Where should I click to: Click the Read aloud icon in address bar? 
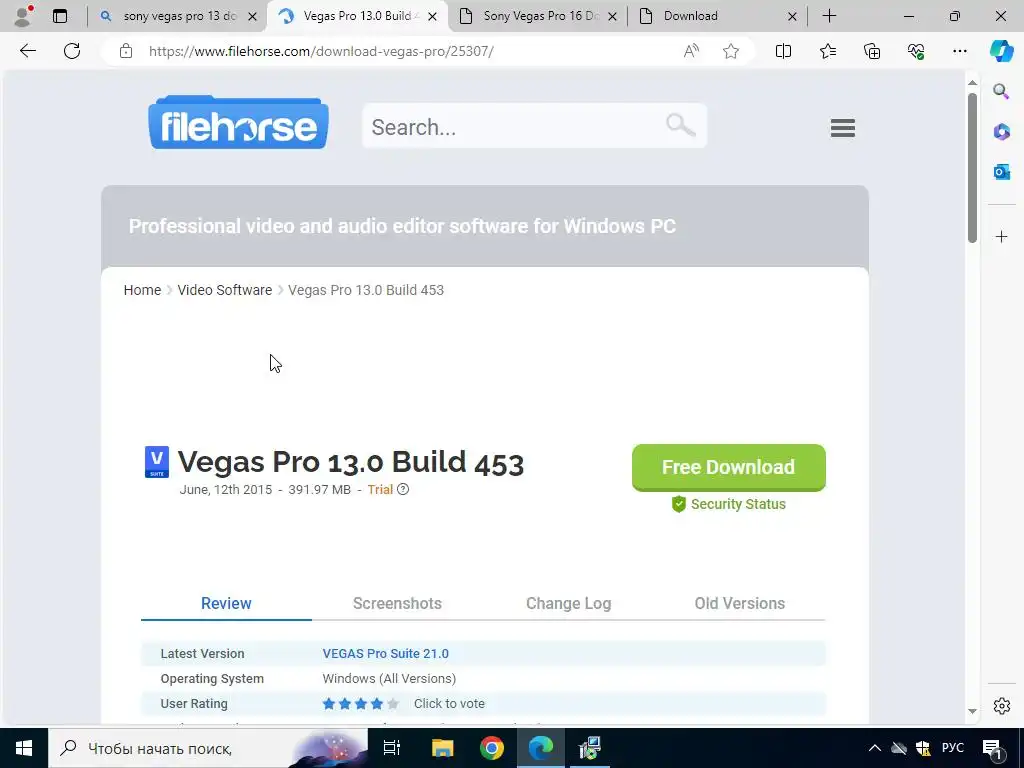coord(691,51)
